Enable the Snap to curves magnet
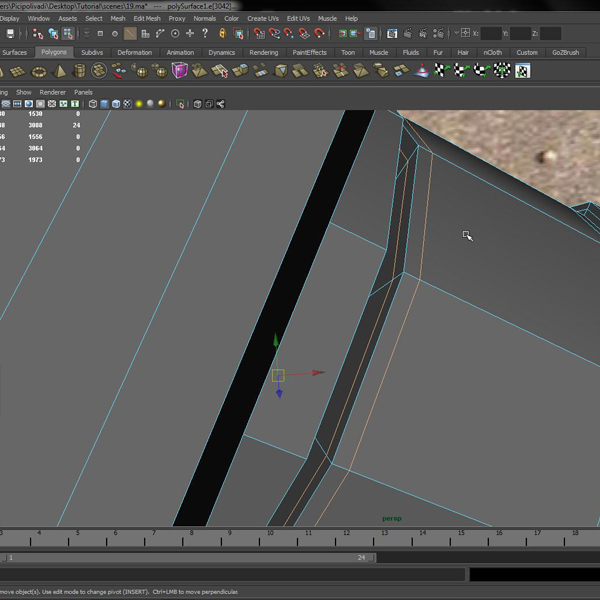Viewport: 600px width, 600px height. [274, 34]
